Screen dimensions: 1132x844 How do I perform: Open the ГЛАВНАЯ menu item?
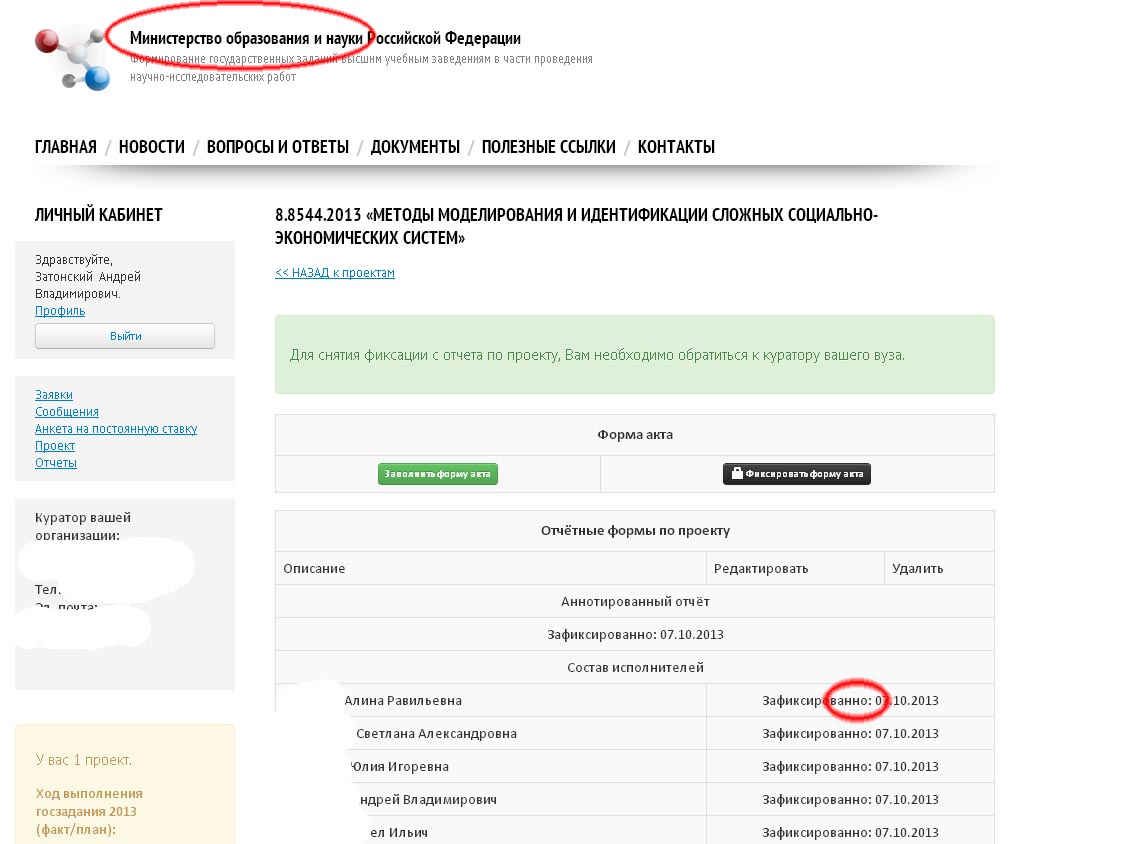coord(66,147)
